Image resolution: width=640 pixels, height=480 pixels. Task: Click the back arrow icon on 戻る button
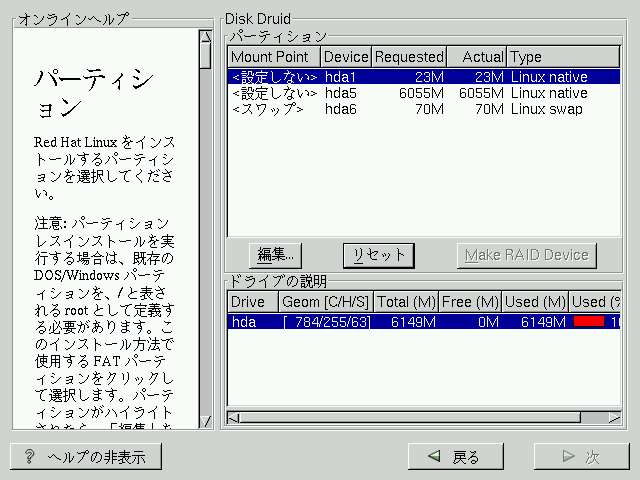pos(434,457)
